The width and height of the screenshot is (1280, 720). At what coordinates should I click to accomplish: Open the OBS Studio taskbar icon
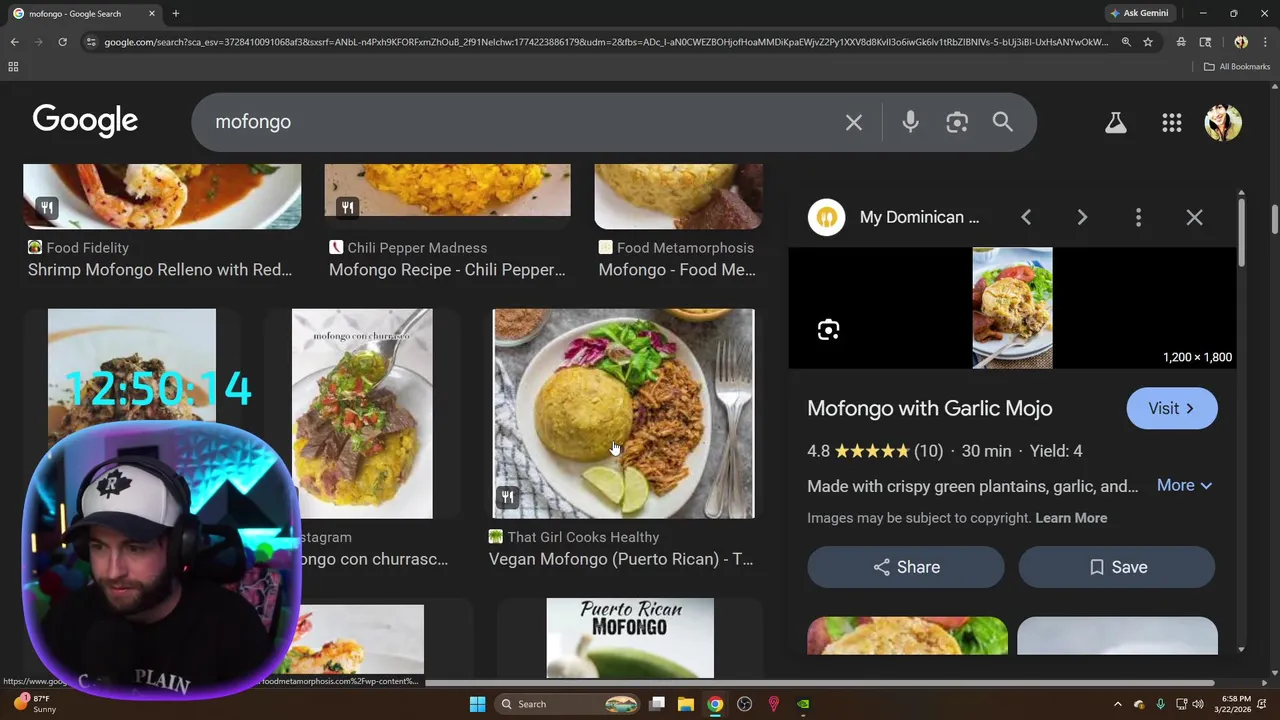744,704
